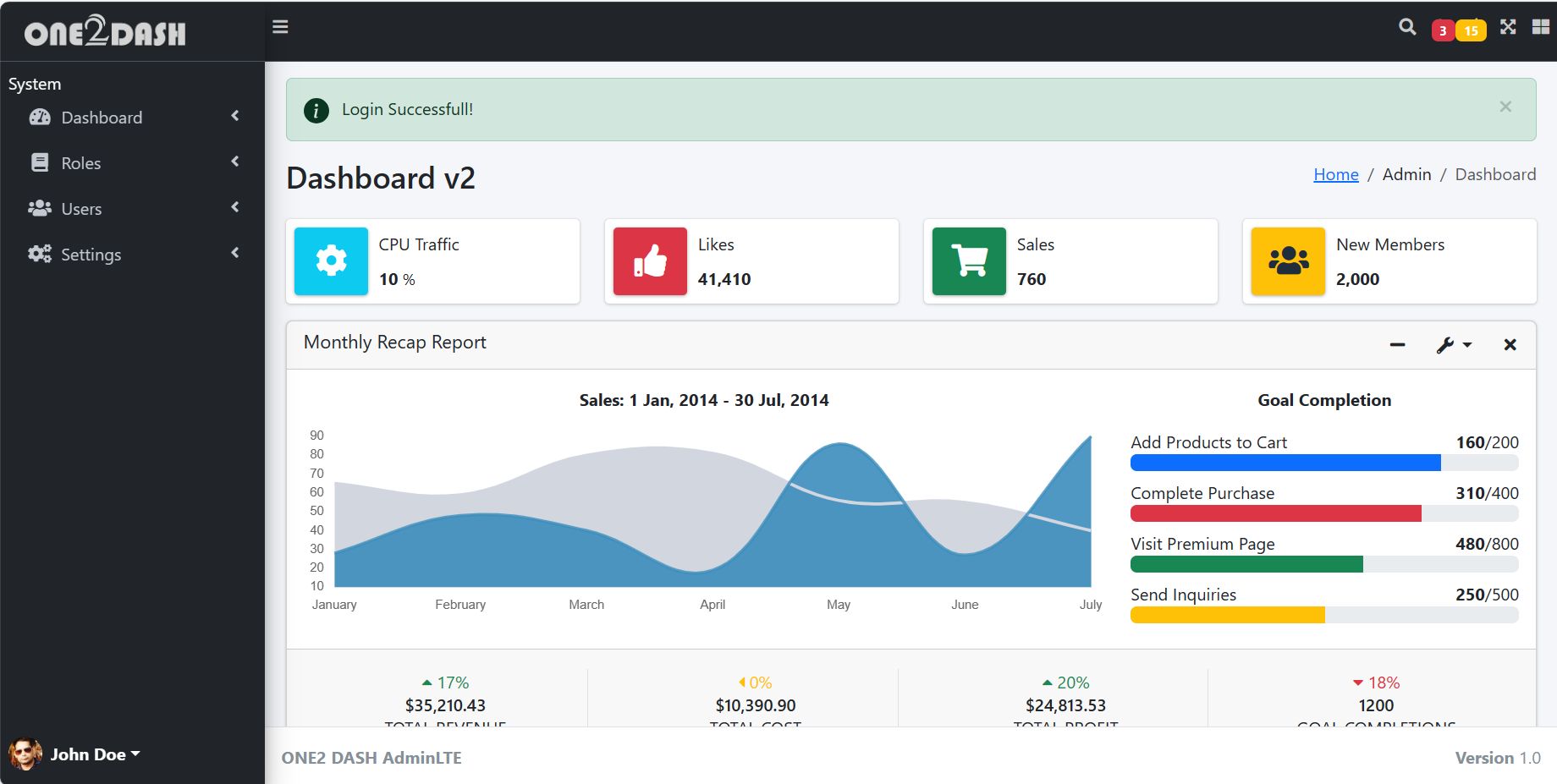Click the fullscreen expand icon
This screenshot has width=1557, height=784.
point(1508,27)
